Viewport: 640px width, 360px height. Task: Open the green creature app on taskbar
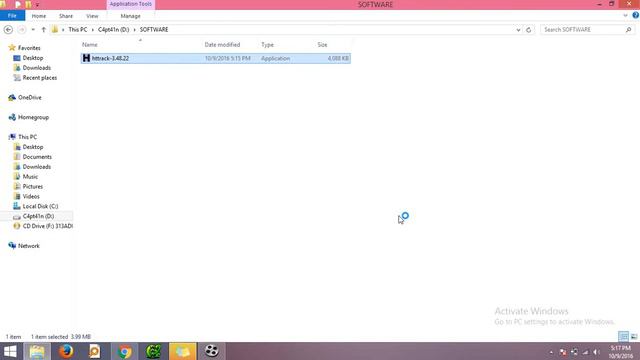(153, 351)
